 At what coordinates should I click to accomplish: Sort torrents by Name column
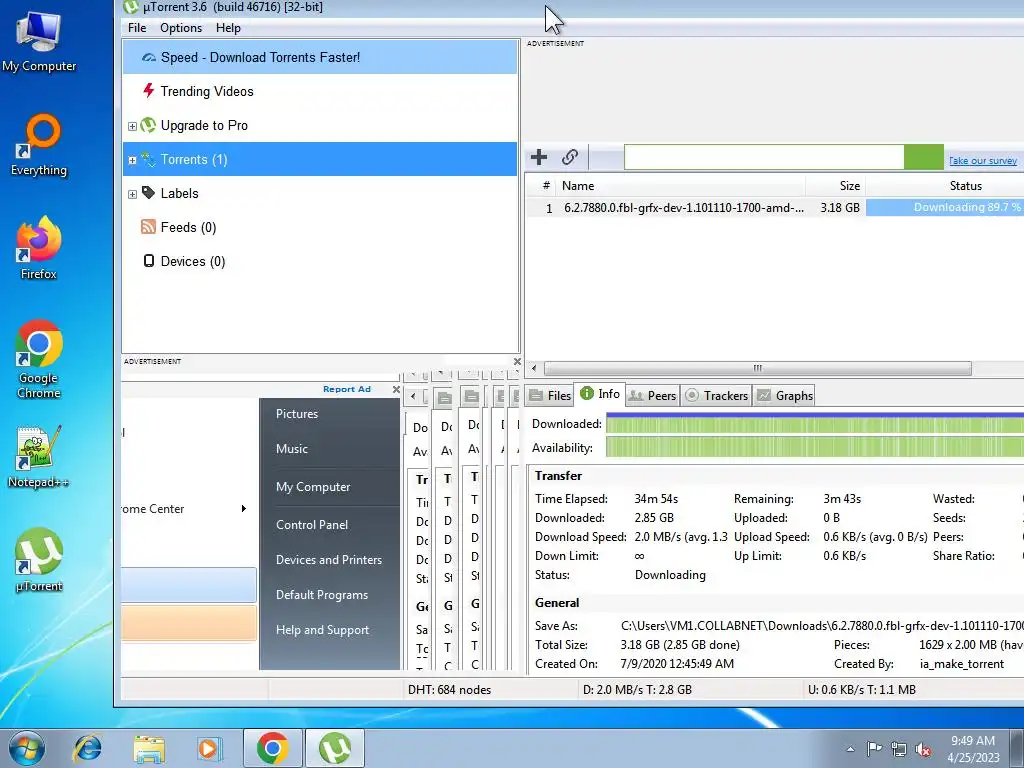(679, 185)
